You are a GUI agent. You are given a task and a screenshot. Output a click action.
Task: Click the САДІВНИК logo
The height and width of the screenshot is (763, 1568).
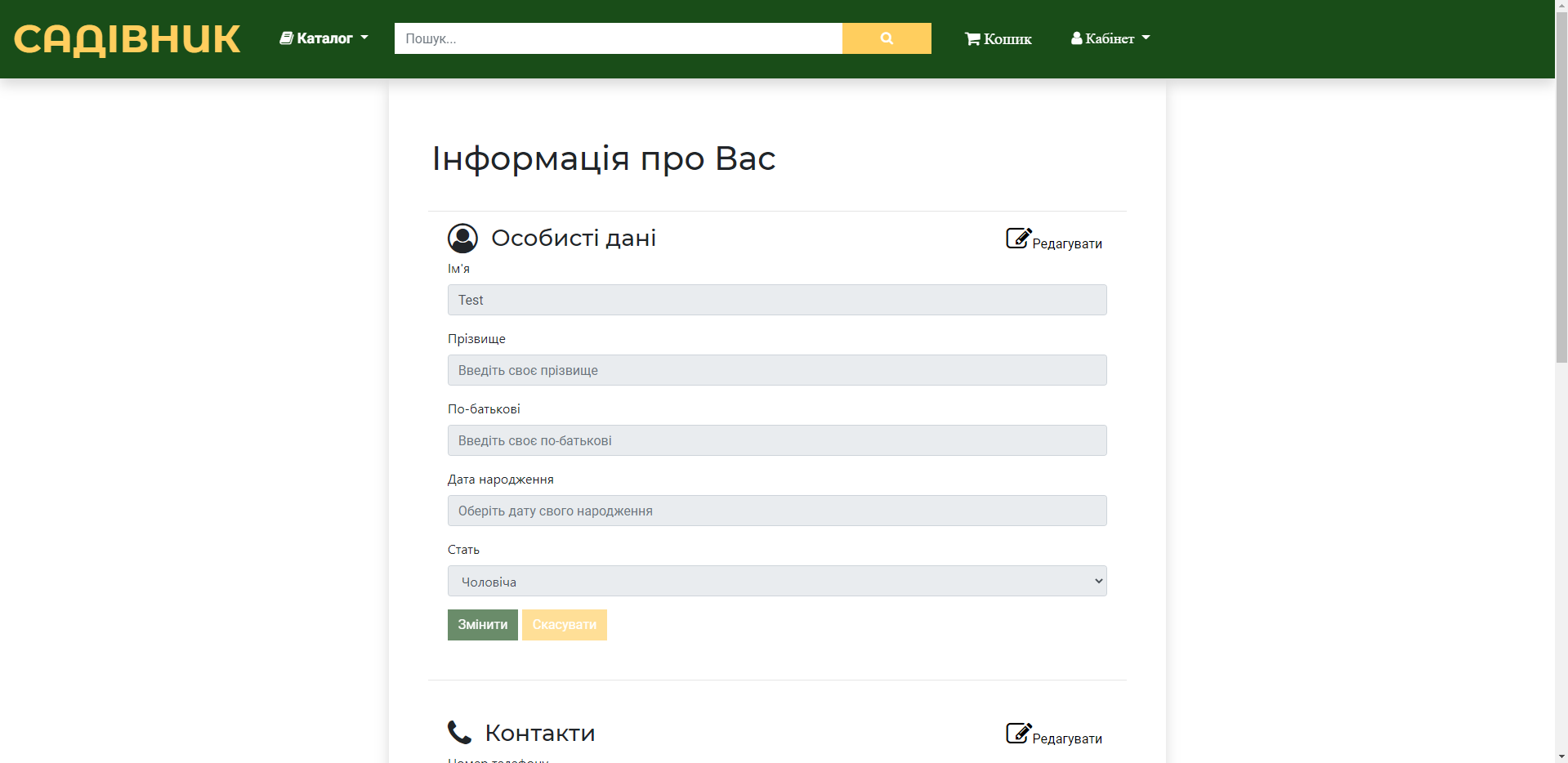(126, 38)
